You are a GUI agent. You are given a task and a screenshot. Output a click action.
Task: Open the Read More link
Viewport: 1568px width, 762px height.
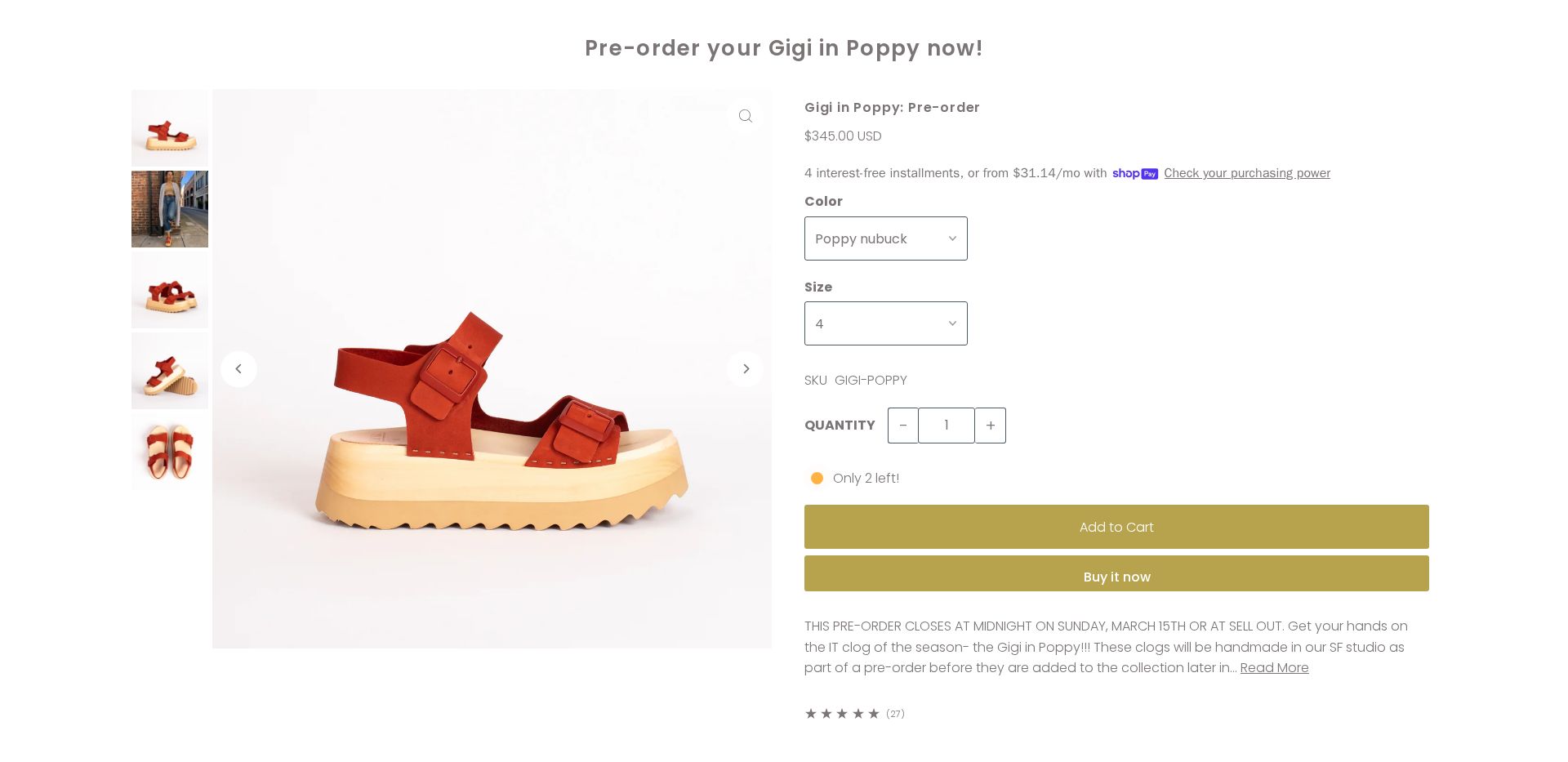[x=1274, y=667]
